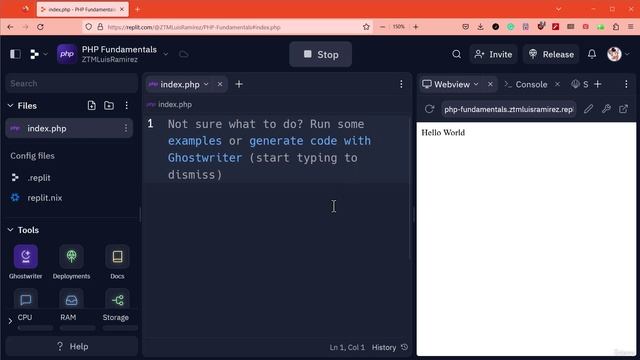This screenshot has width=640, height=360.
Task: Open the Deployments tool
Action: point(71,262)
